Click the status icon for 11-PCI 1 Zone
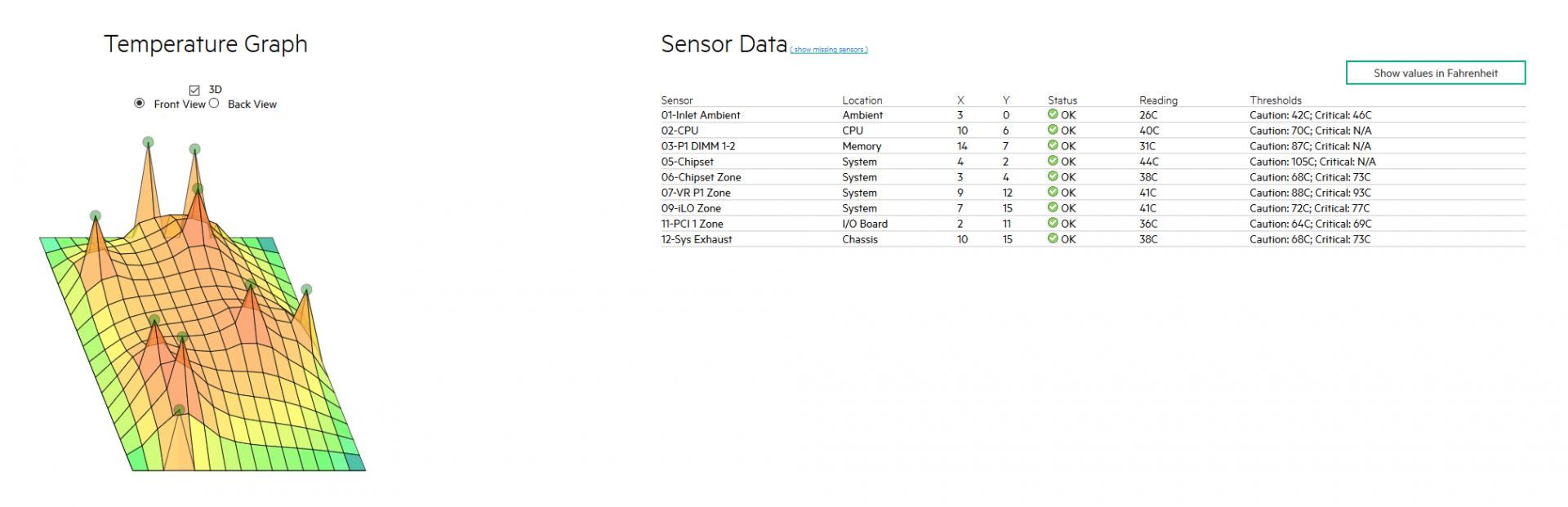Screen dimensions: 1568x507 pyautogui.click(x=1053, y=223)
